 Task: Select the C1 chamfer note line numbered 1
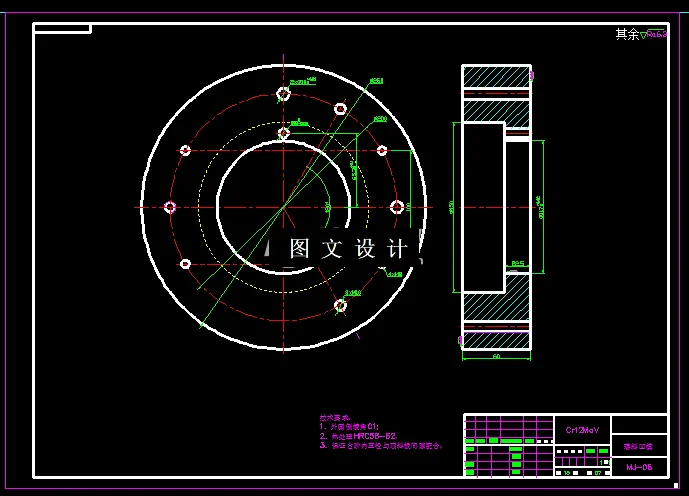tap(349, 426)
